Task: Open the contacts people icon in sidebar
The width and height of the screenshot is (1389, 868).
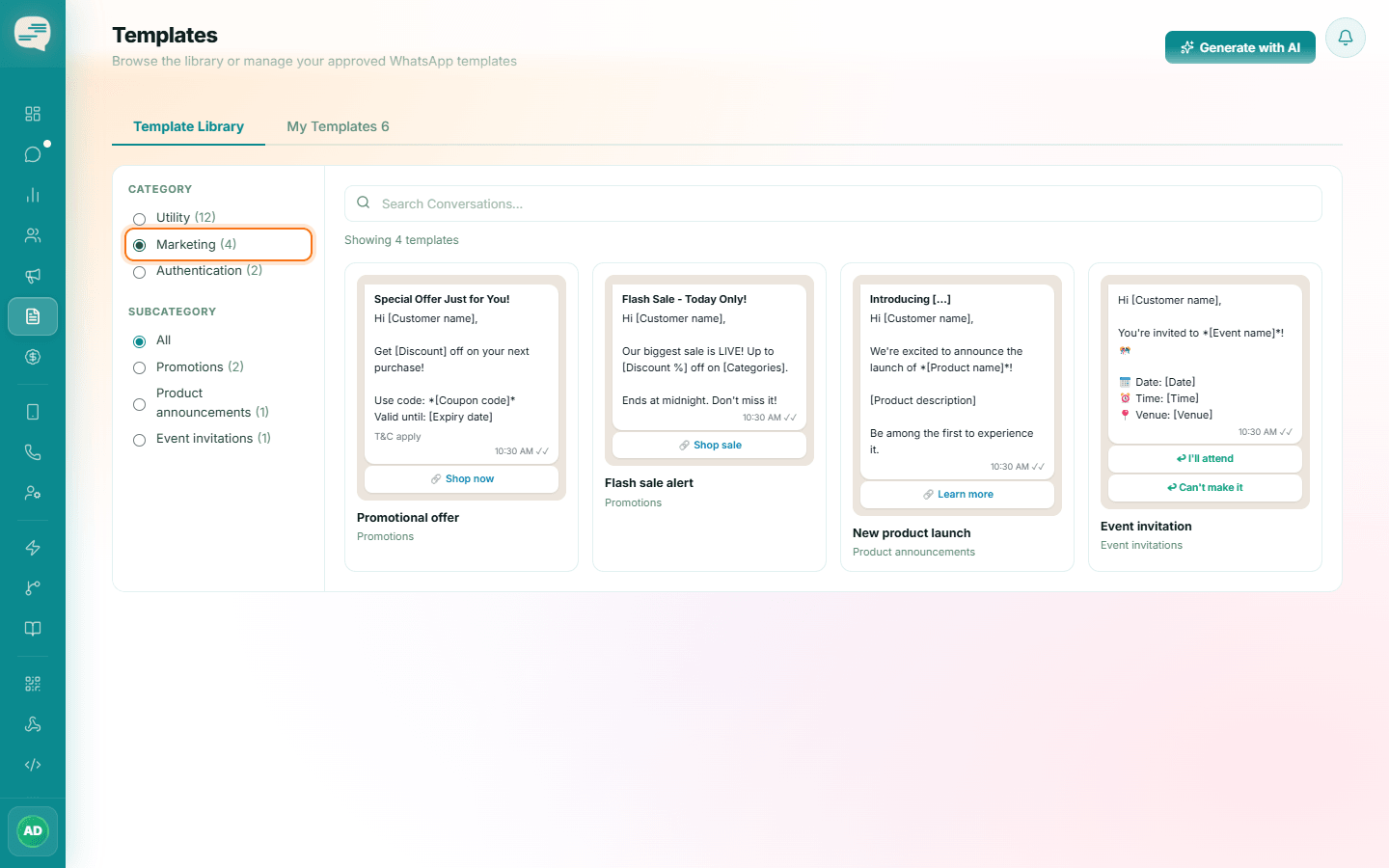Action: click(x=33, y=235)
